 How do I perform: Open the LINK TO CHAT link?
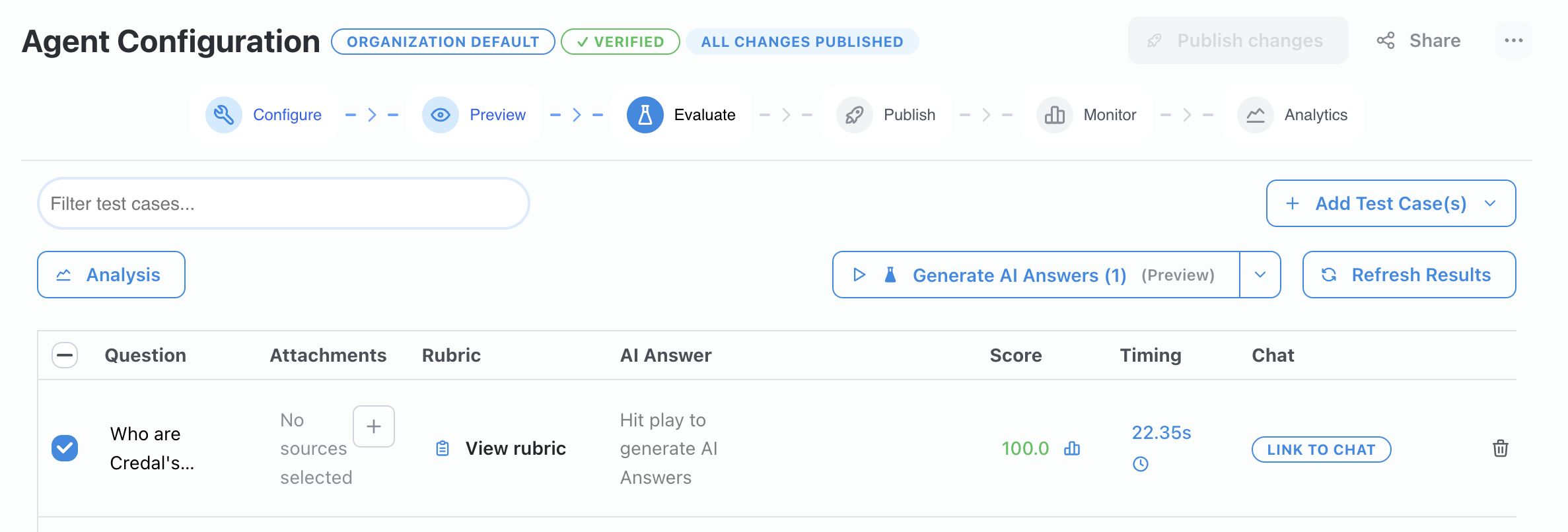(1321, 449)
